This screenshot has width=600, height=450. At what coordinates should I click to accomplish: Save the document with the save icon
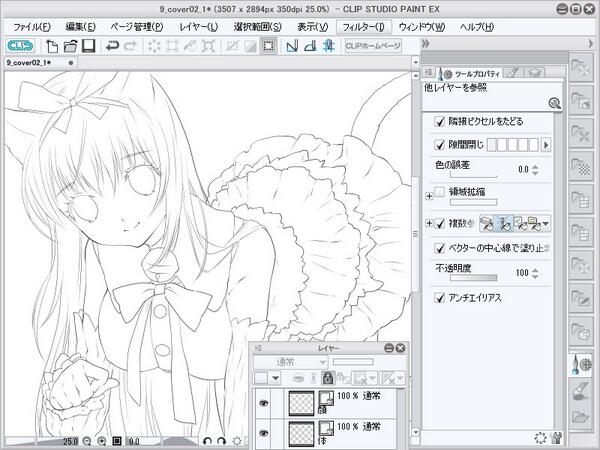pos(88,46)
